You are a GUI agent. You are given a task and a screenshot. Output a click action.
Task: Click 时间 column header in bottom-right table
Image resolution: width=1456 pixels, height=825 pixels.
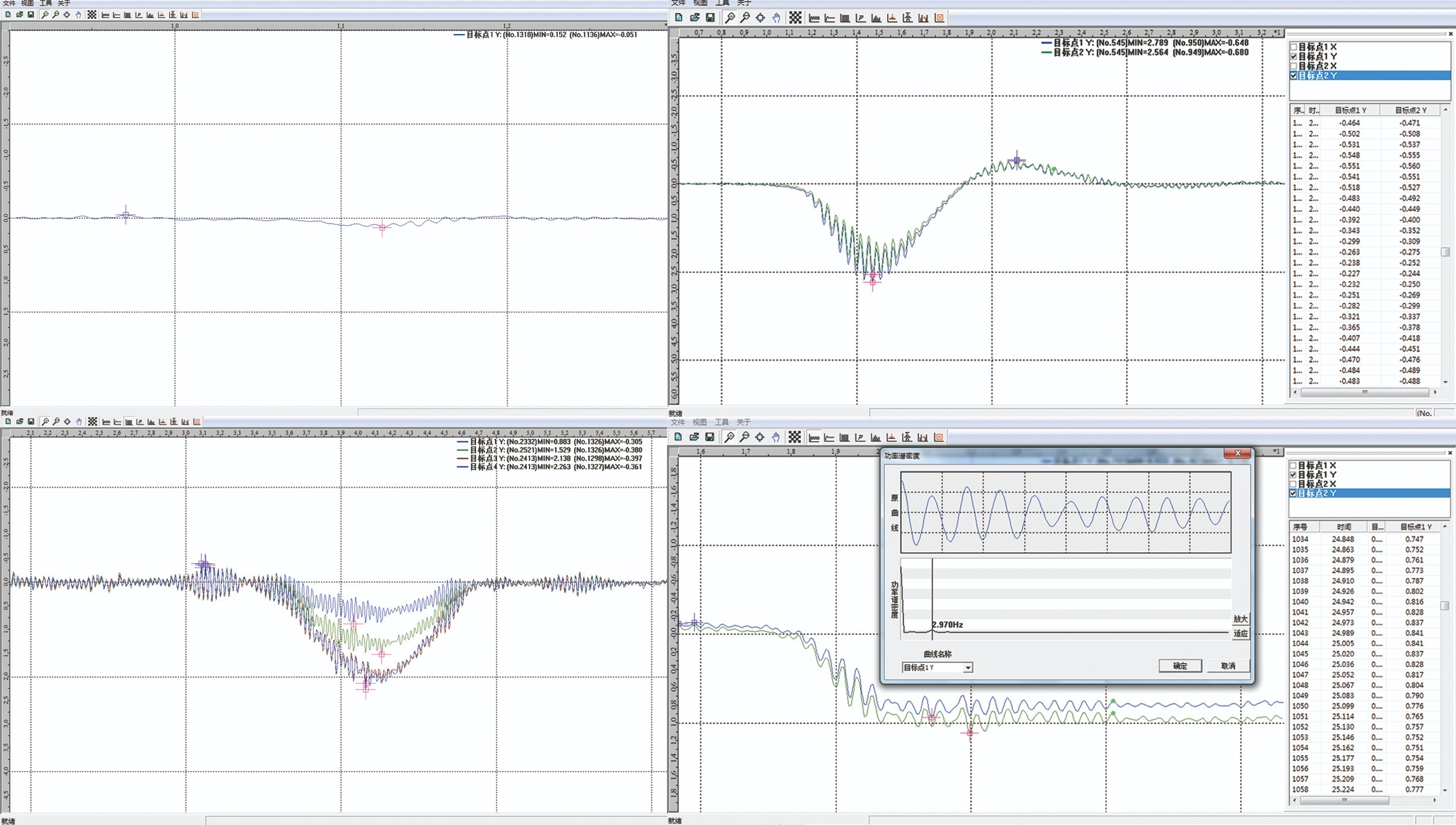point(1343,527)
